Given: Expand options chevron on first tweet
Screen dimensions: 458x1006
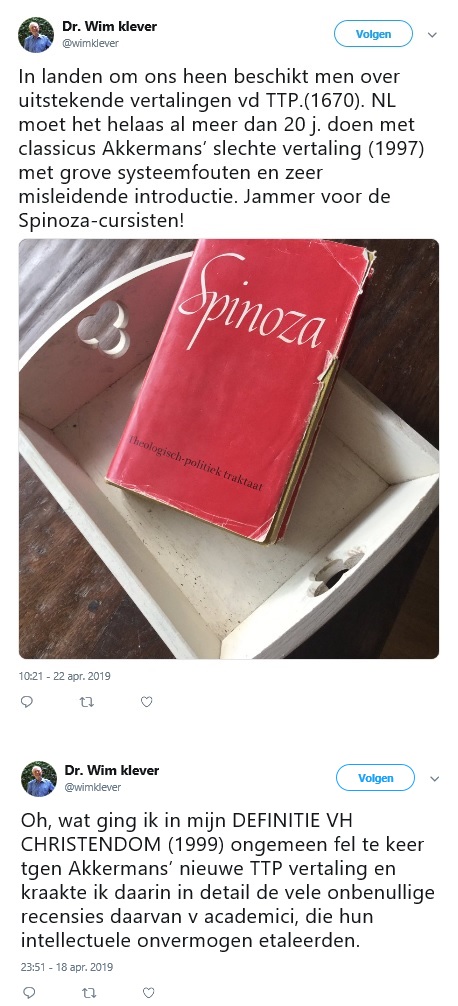Looking at the screenshot, I should [432, 35].
